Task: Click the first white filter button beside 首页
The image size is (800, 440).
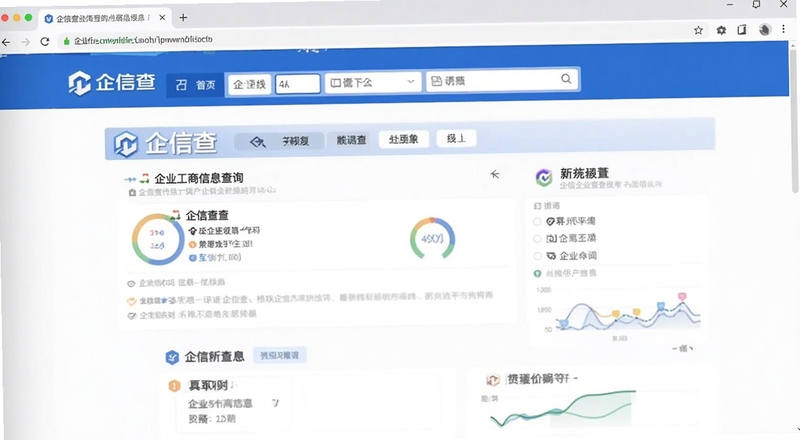Action: coord(249,84)
